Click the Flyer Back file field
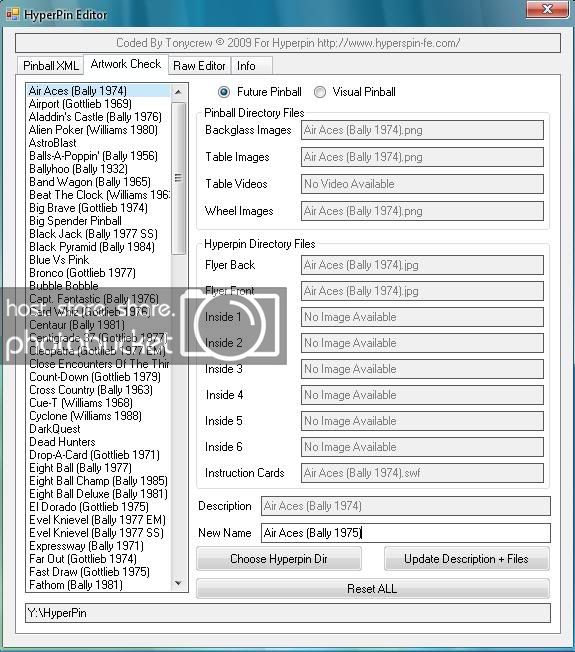The width and height of the screenshot is (575, 652). (x=422, y=265)
